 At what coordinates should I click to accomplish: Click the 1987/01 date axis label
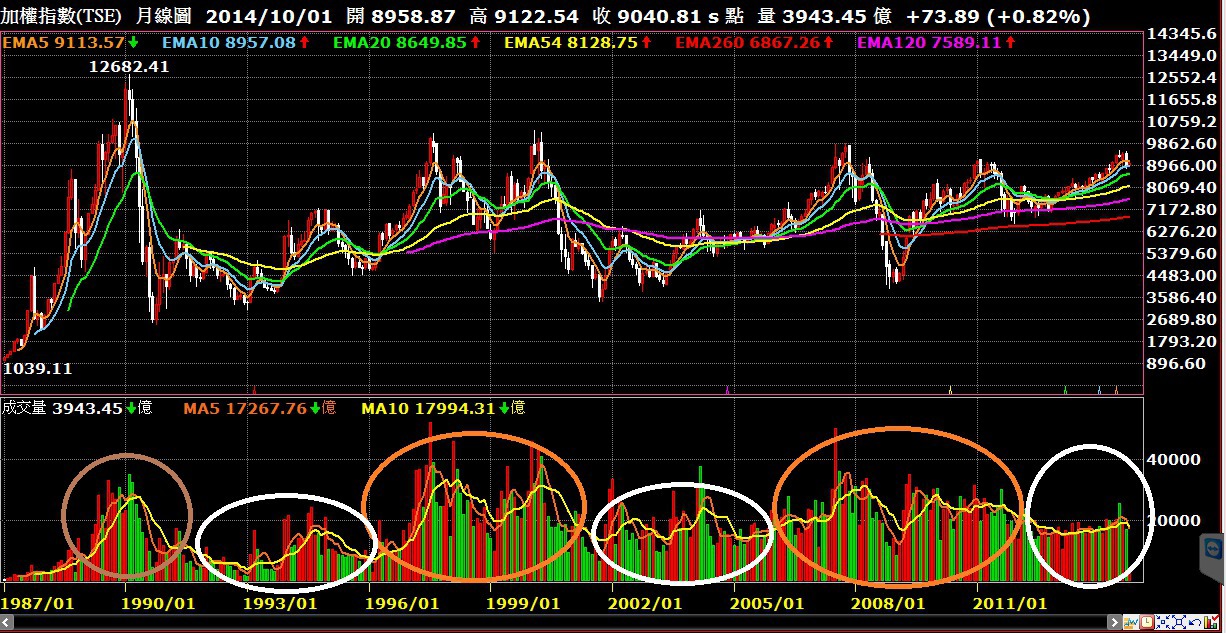coord(38,604)
